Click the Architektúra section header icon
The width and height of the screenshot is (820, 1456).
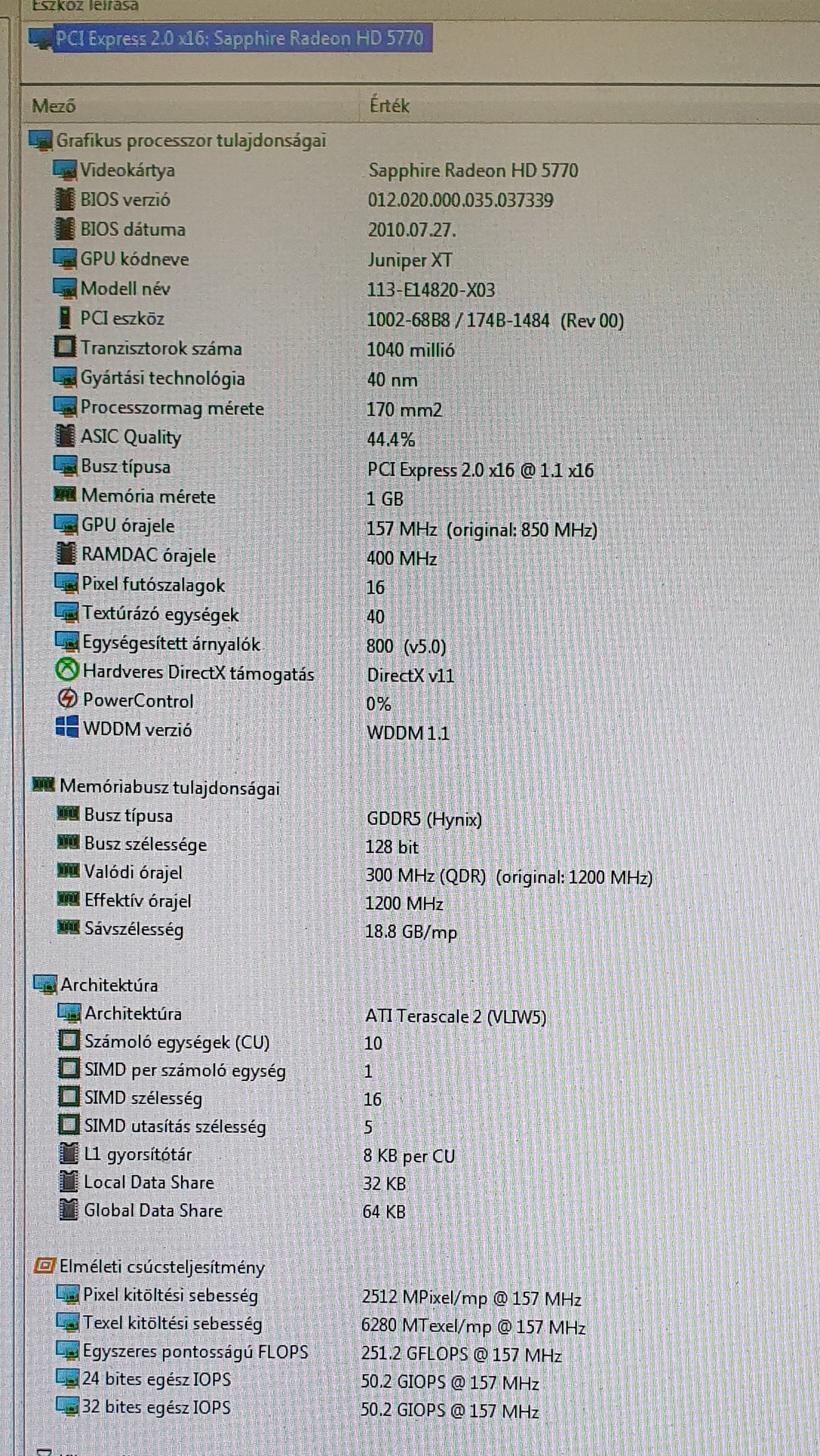pyautogui.click(x=45, y=985)
